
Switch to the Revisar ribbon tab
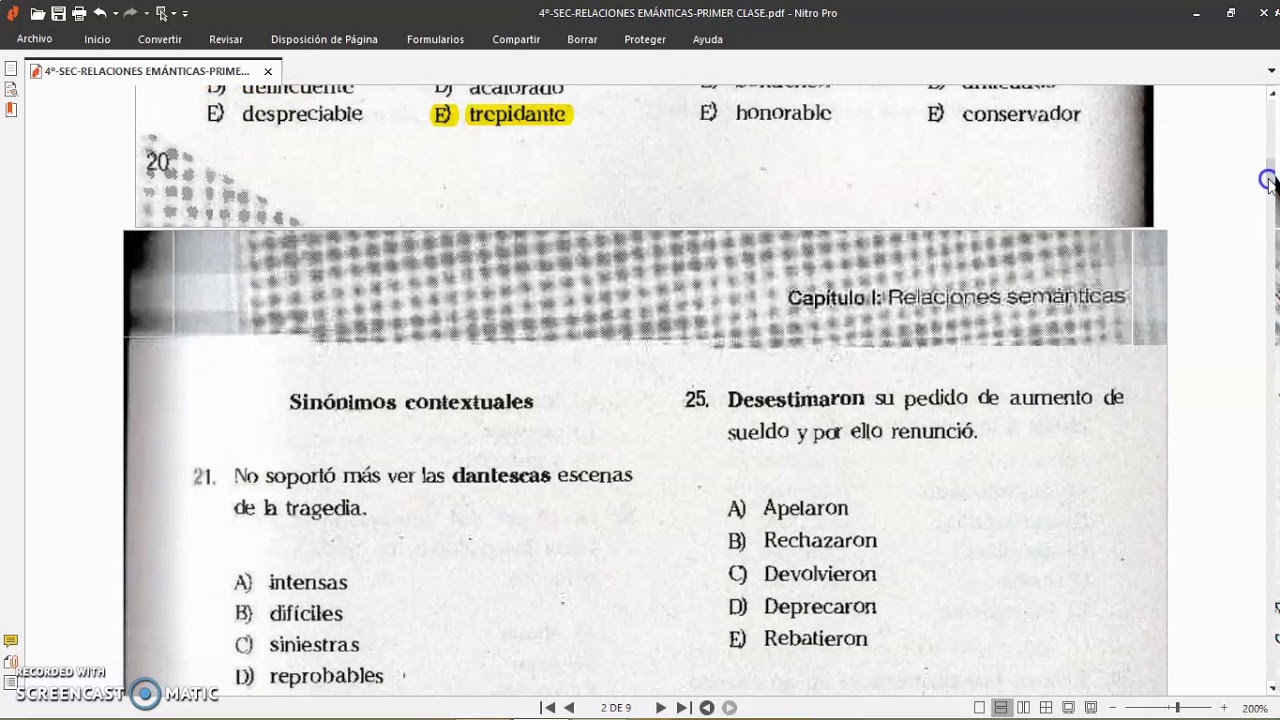coord(226,39)
